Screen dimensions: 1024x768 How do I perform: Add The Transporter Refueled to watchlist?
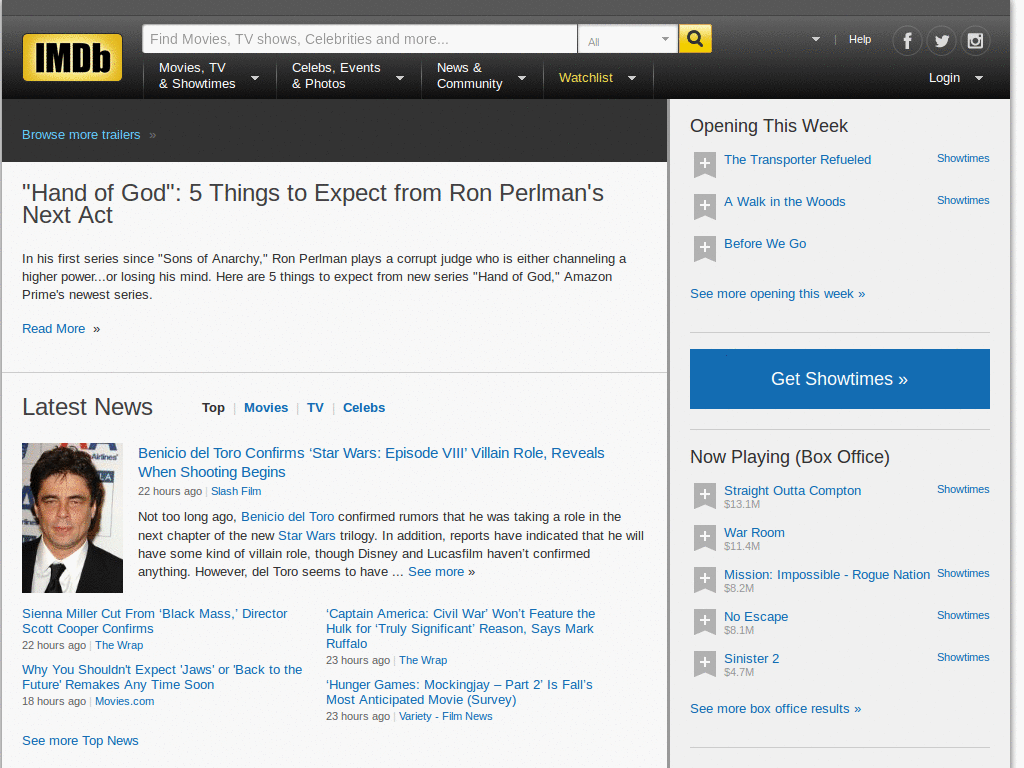705,165
